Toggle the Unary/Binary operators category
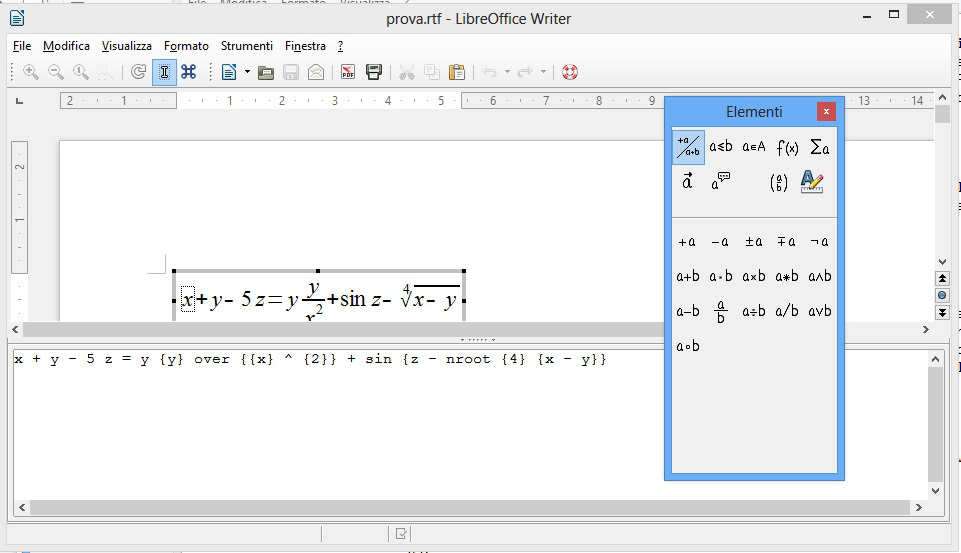961x553 pixels. click(x=688, y=147)
